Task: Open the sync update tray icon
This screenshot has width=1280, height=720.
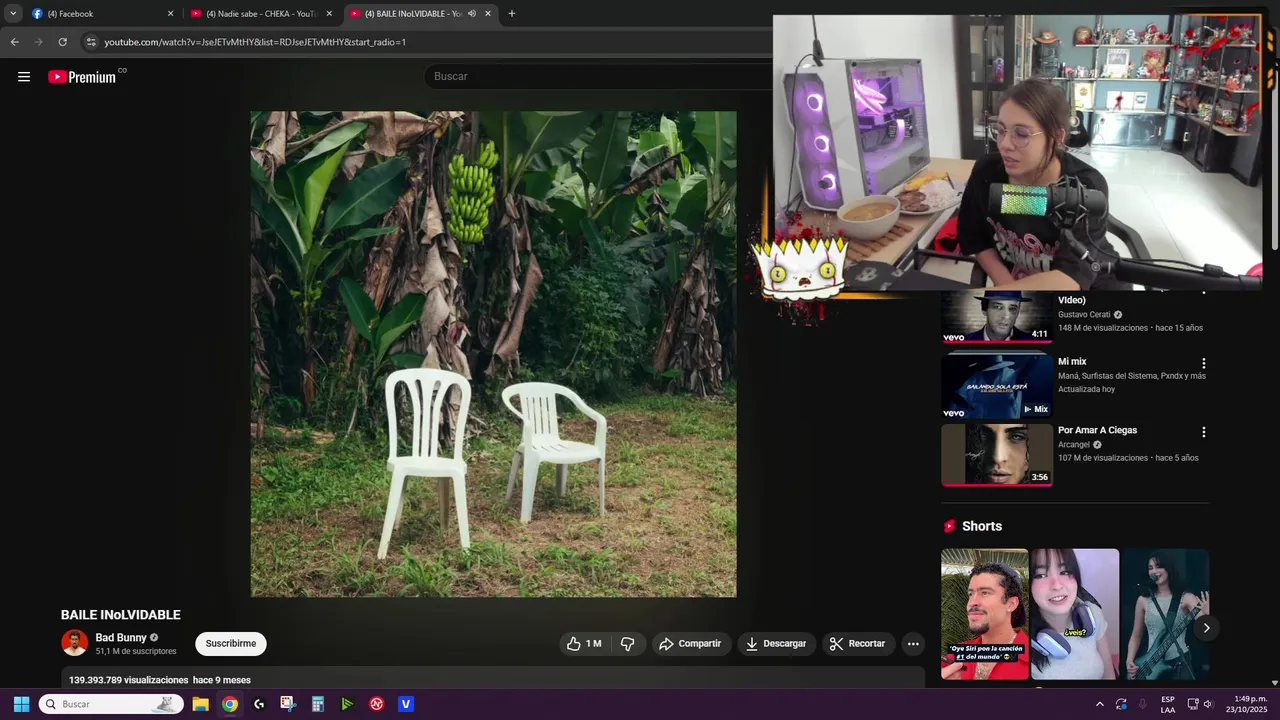Action: 1121,704
